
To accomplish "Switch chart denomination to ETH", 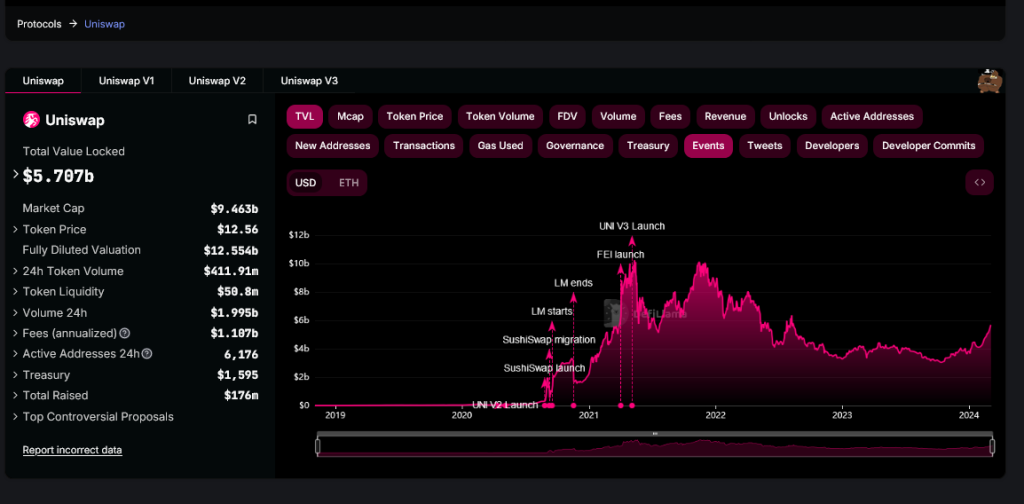I will pos(349,183).
